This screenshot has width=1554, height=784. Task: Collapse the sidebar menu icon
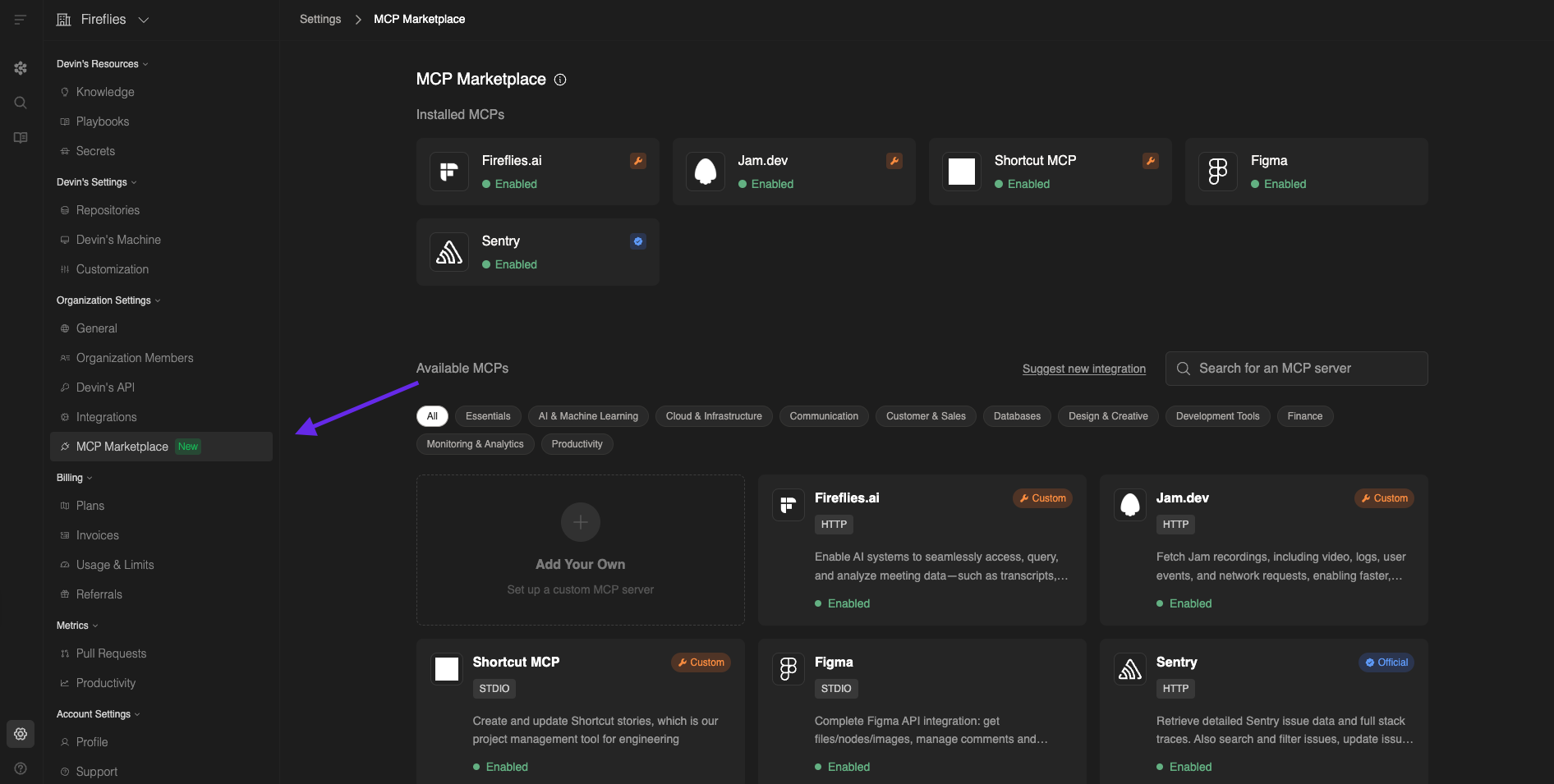[21, 20]
